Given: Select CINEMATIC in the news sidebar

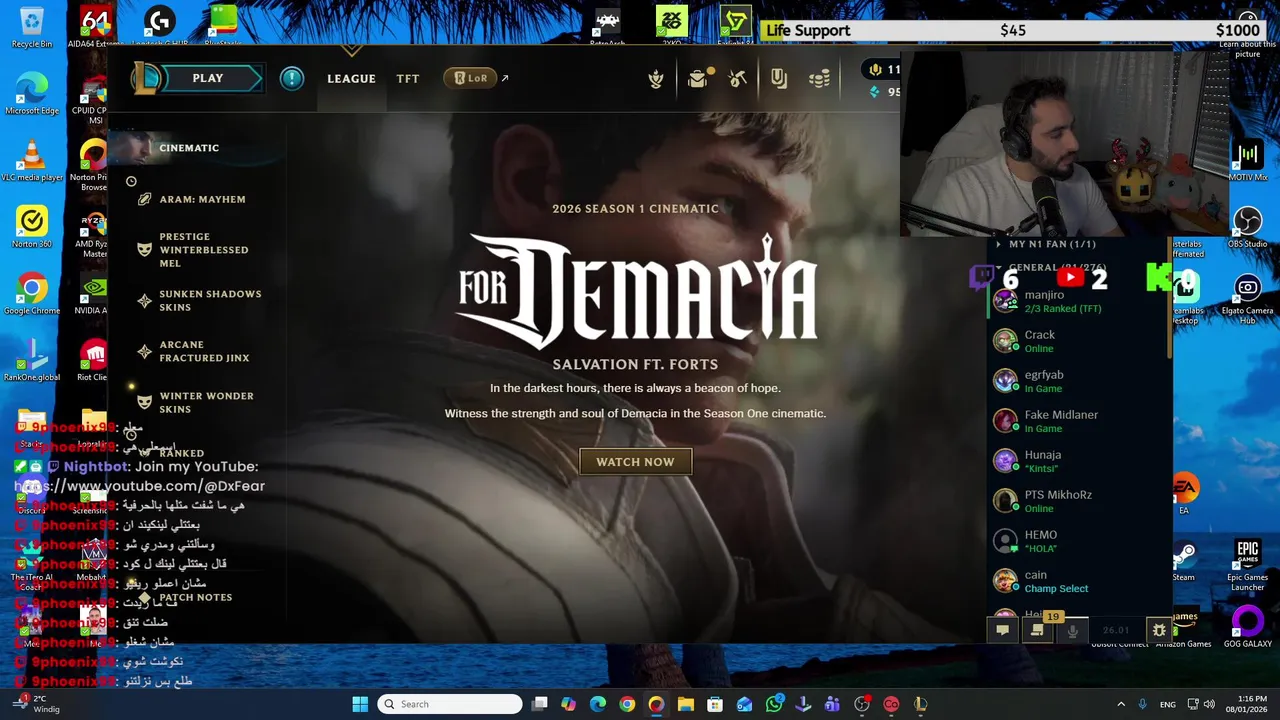Looking at the screenshot, I should [x=189, y=148].
